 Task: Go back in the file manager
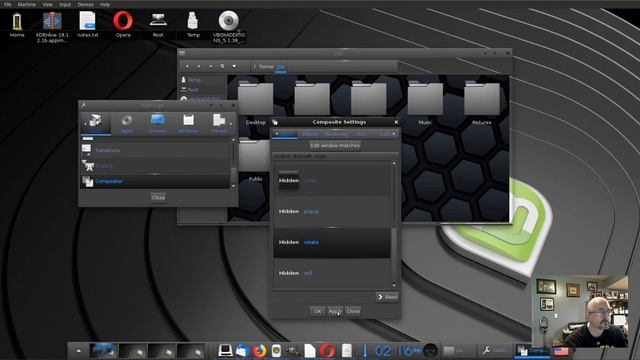187,66
